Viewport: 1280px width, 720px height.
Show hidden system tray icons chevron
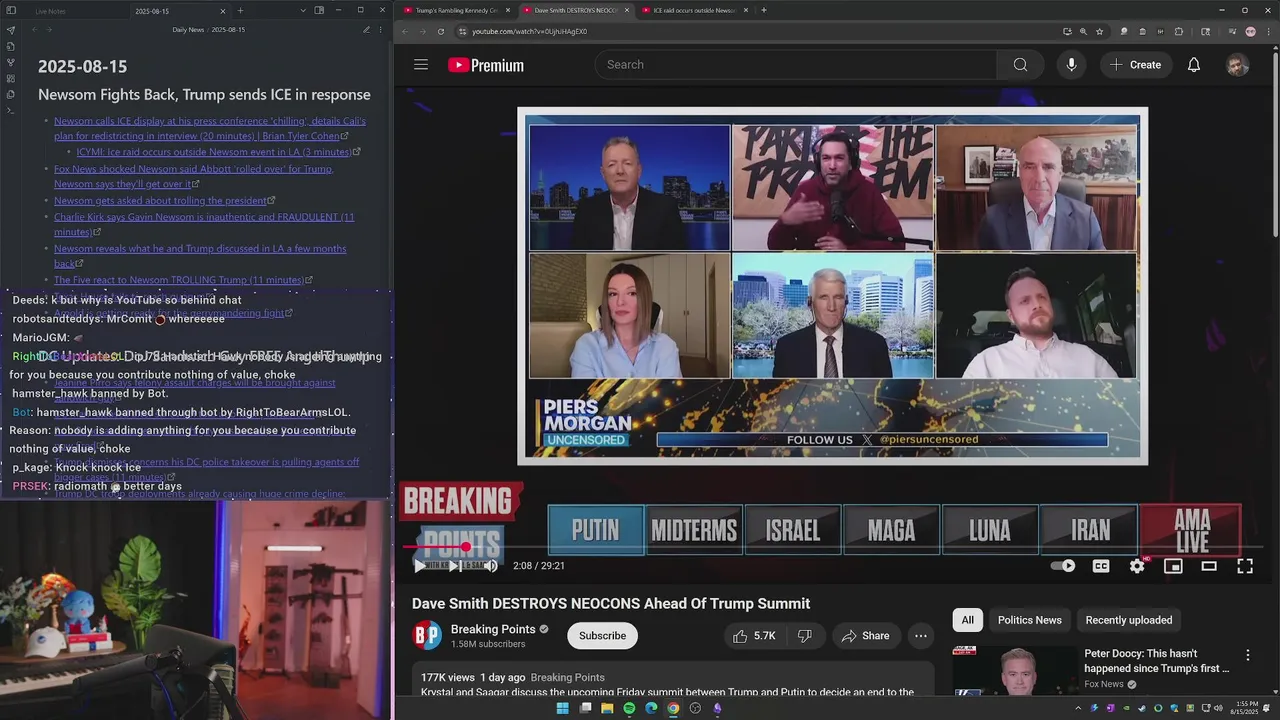click(1078, 708)
